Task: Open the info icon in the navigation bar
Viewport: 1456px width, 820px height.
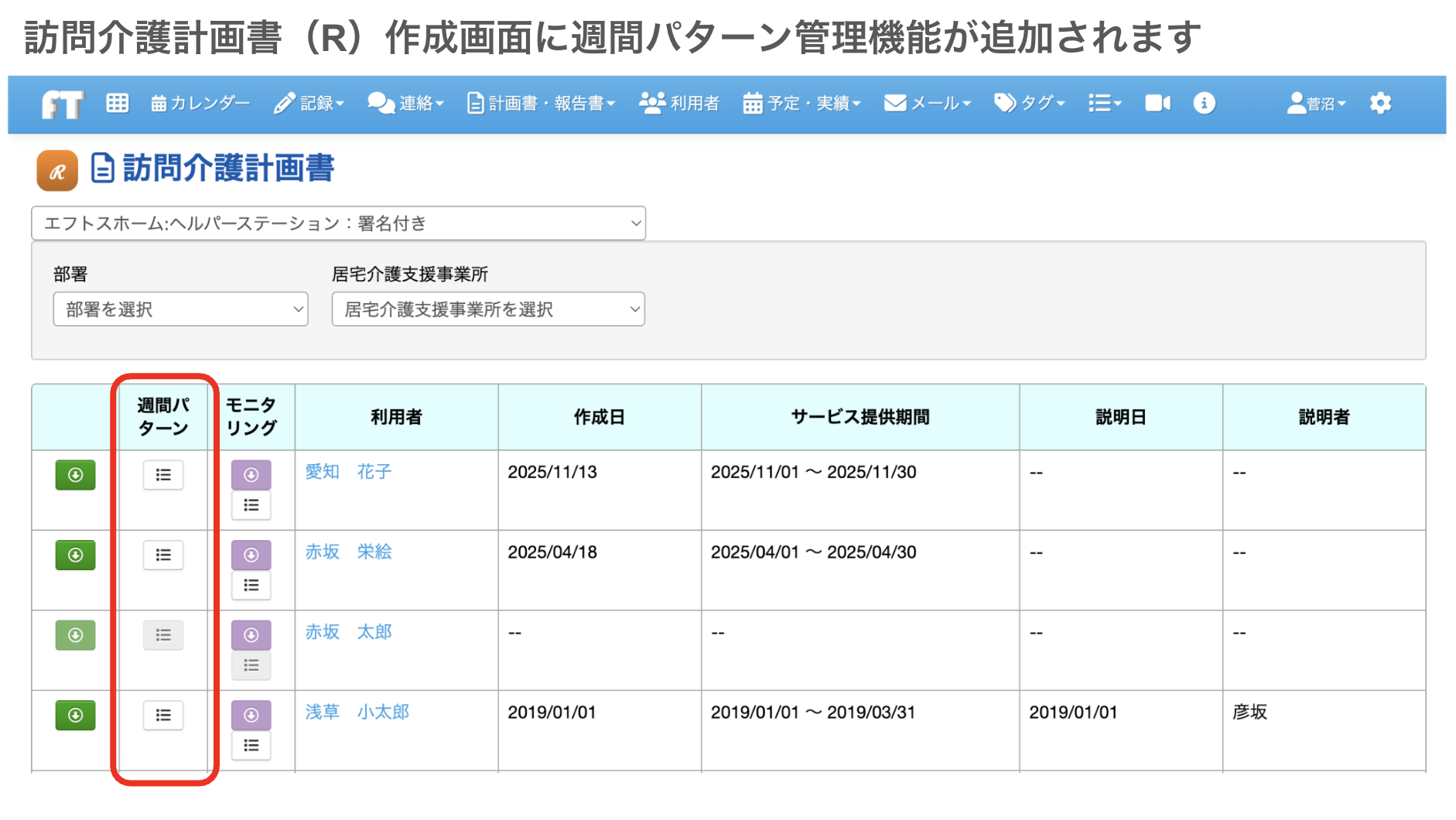Action: (x=1205, y=103)
